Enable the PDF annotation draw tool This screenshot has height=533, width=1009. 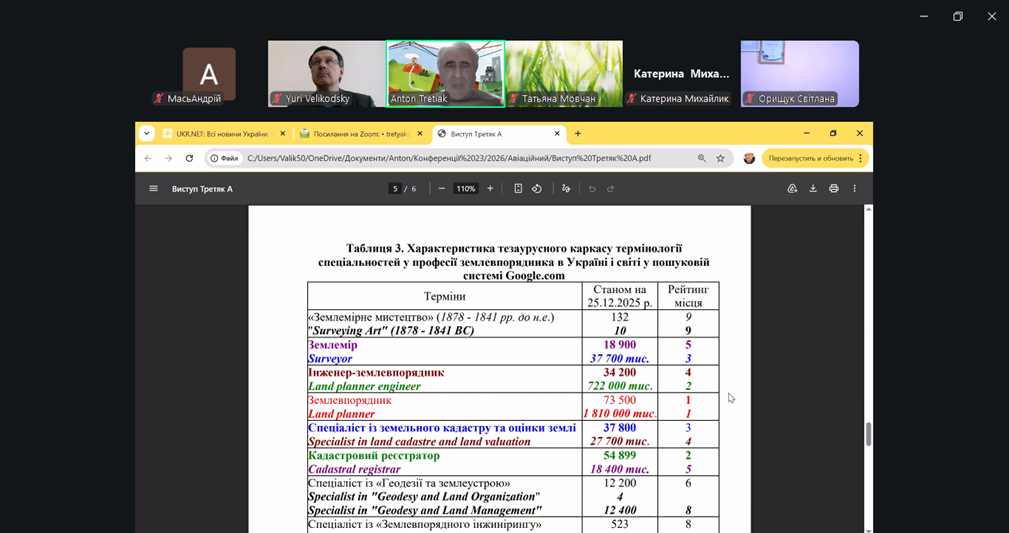click(x=566, y=189)
